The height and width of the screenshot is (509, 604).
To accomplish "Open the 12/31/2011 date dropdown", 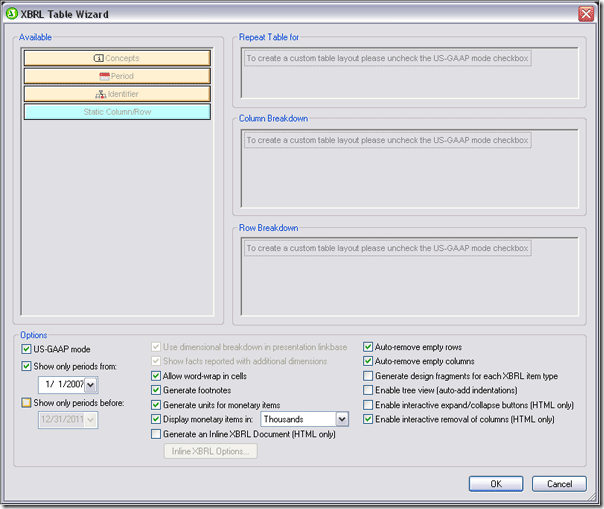I will click(91, 420).
